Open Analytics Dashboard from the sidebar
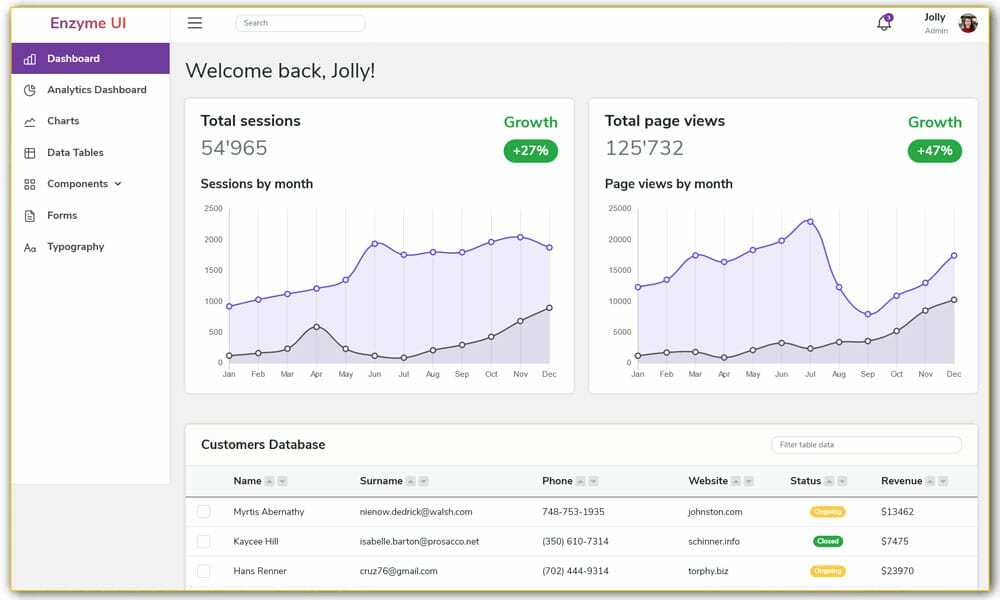Viewport: 1000px width, 600px height. 96,90
